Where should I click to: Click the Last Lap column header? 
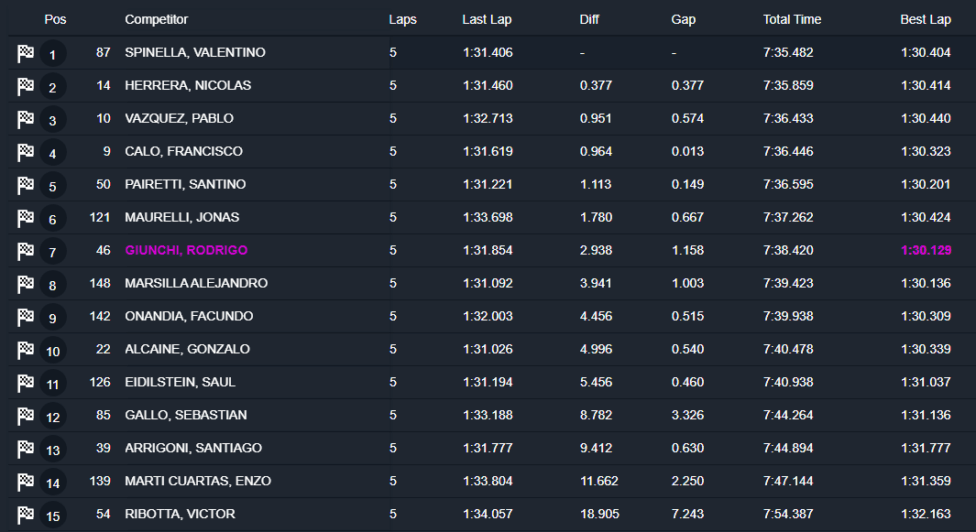487,19
